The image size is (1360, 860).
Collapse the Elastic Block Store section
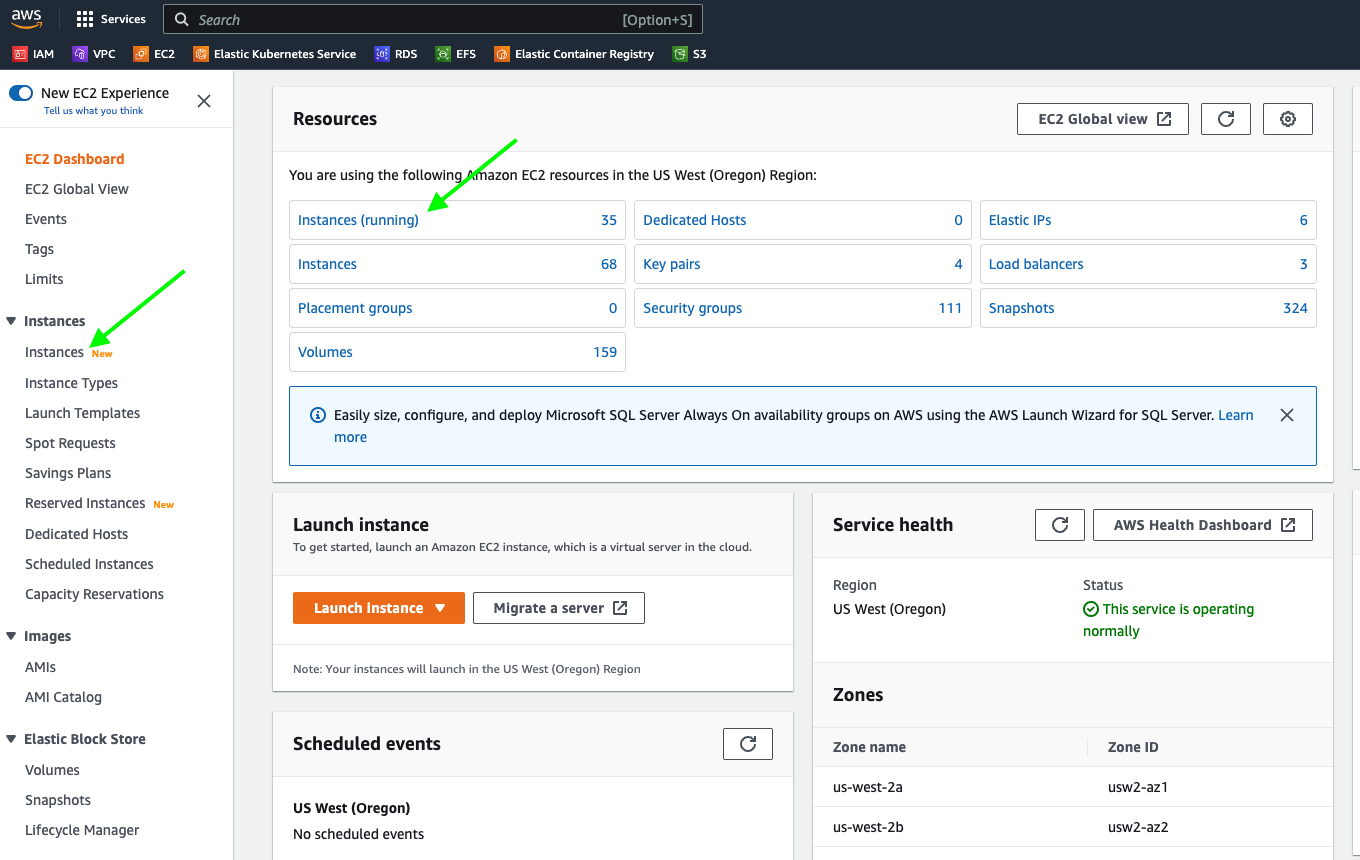click(12, 739)
